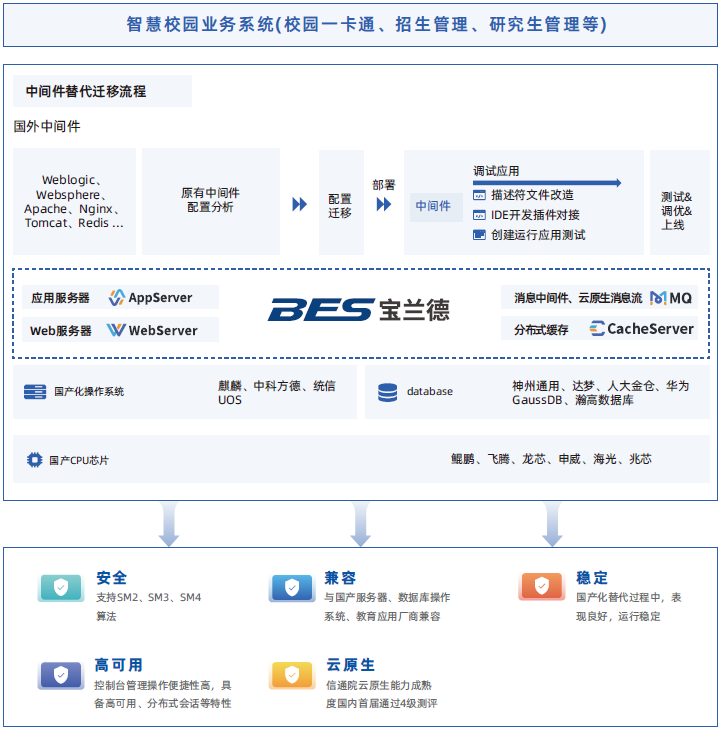Click the 云原生 heading
The image size is (722, 731).
point(350,664)
